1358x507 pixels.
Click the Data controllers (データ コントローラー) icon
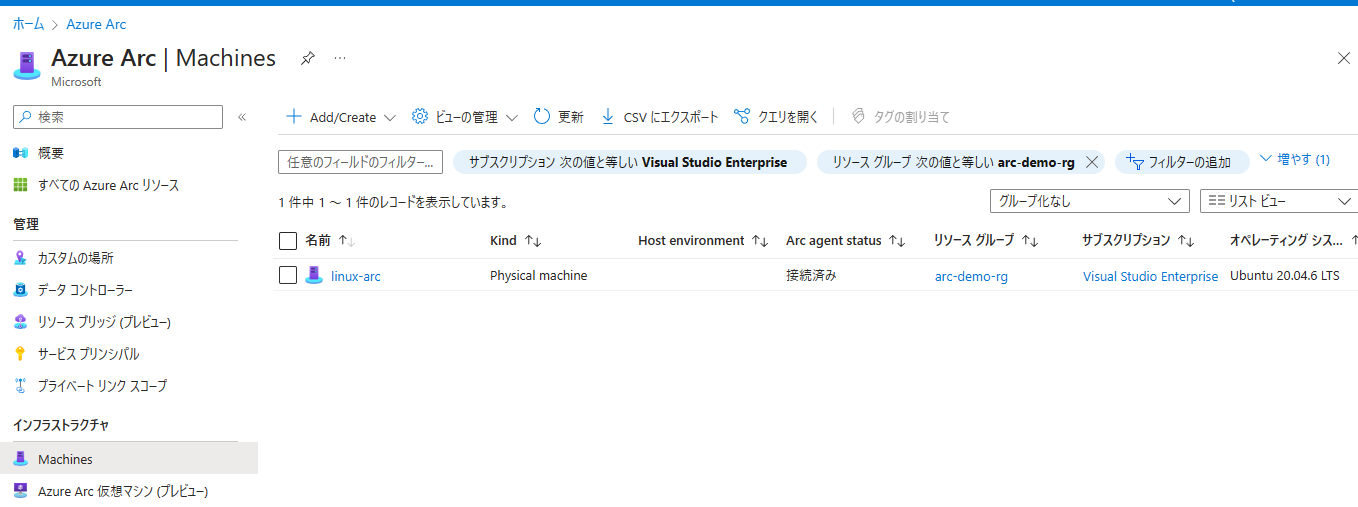click(20, 290)
